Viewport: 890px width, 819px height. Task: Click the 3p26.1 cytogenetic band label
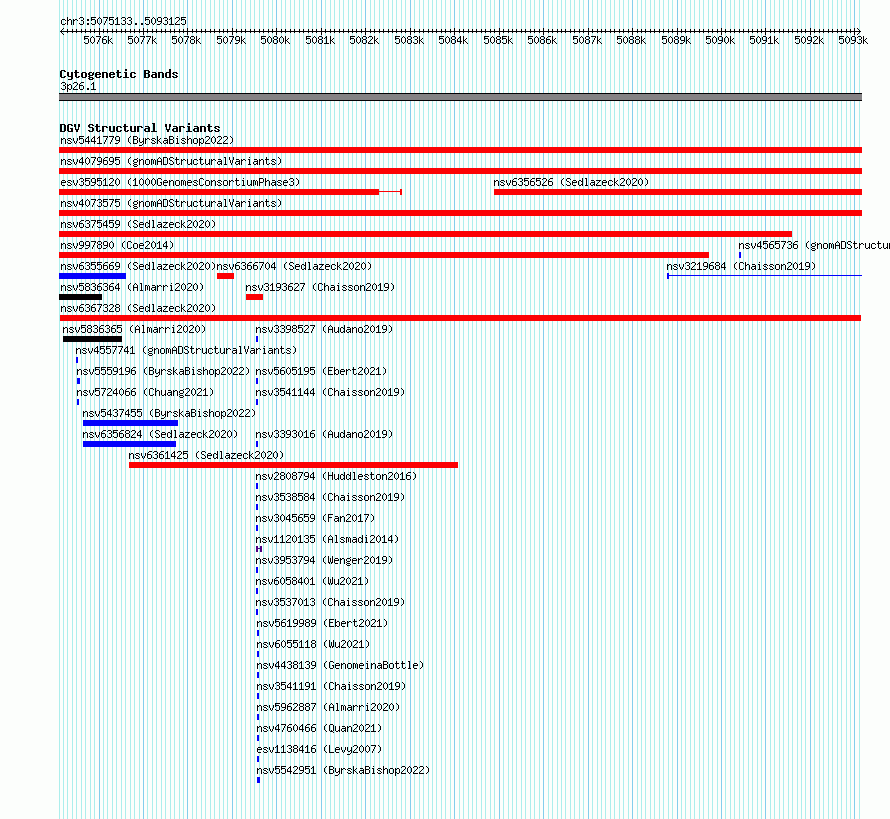(x=78, y=86)
